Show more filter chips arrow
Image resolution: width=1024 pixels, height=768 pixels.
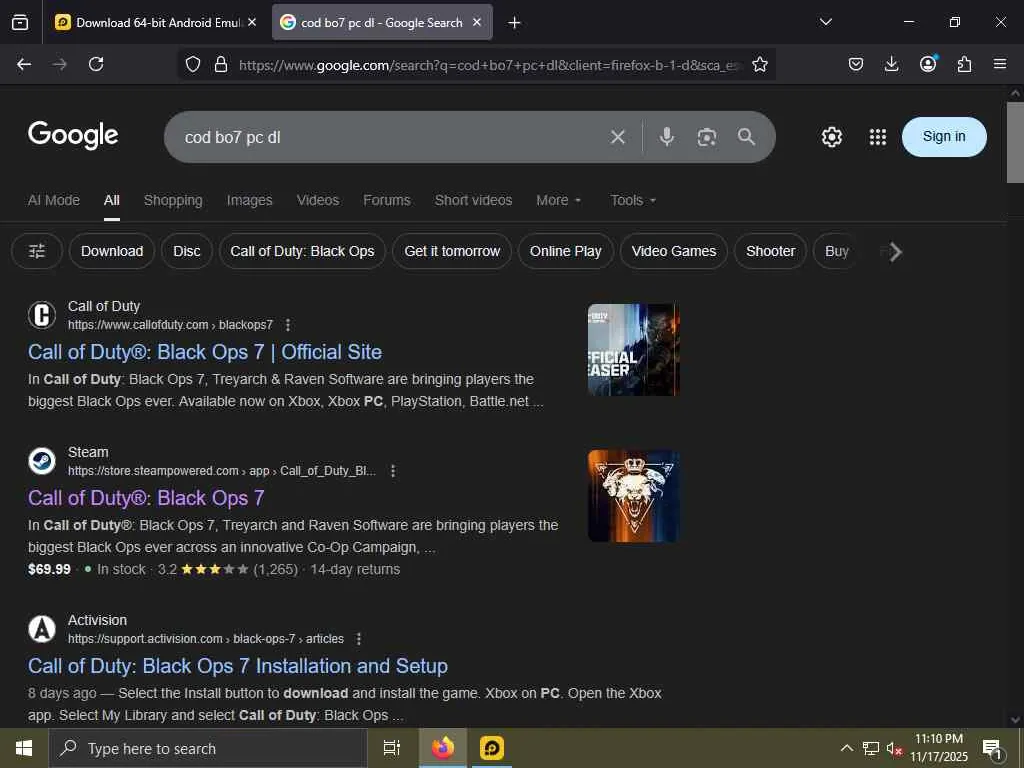tap(895, 252)
